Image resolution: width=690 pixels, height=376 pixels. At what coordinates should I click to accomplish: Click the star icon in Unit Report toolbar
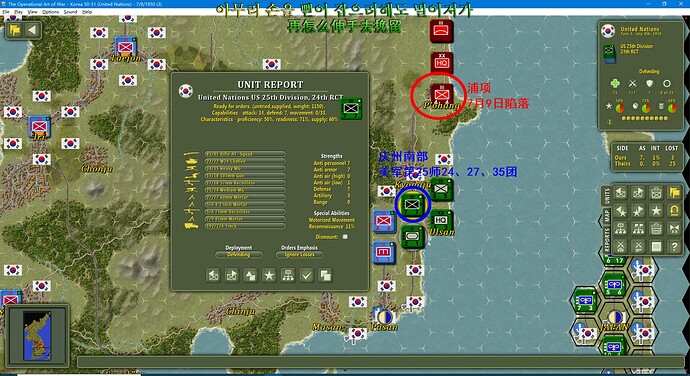click(x=269, y=276)
